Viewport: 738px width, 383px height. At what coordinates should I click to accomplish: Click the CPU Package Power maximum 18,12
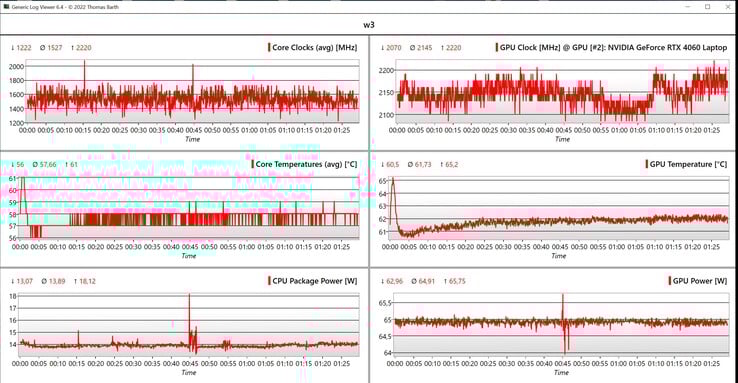coord(85,281)
